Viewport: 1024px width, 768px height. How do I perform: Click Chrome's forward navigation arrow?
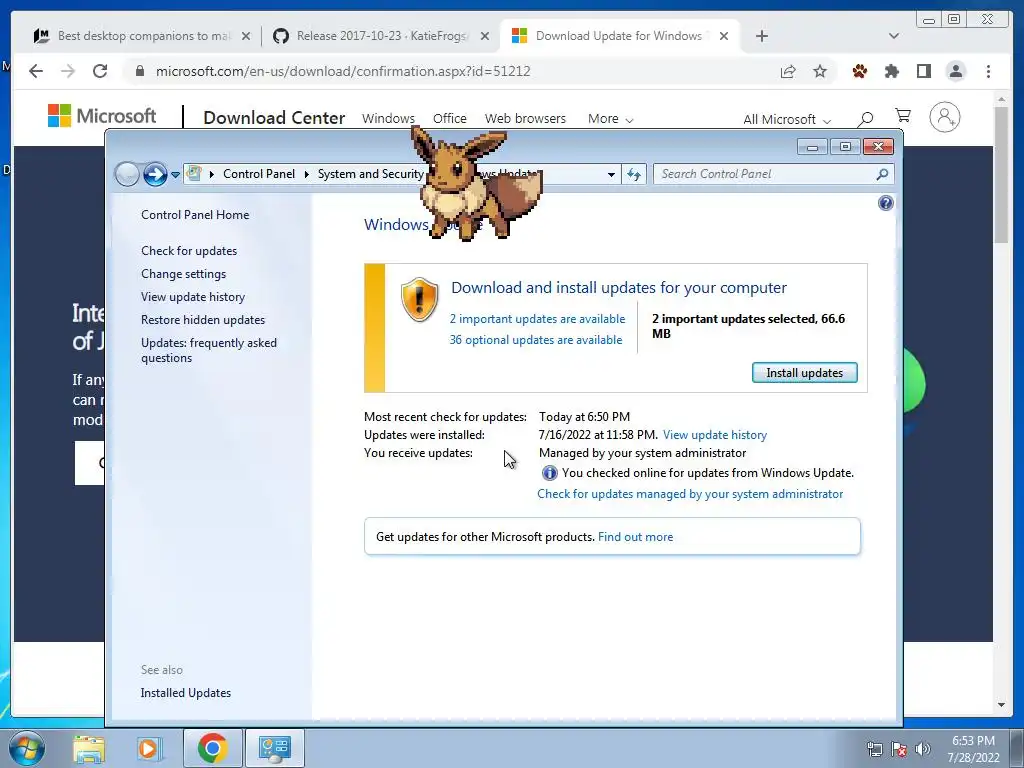pos(68,71)
